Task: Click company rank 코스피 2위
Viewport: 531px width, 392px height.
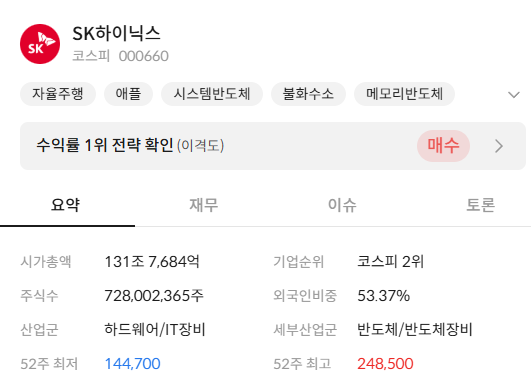Action: (x=391, y=262)
